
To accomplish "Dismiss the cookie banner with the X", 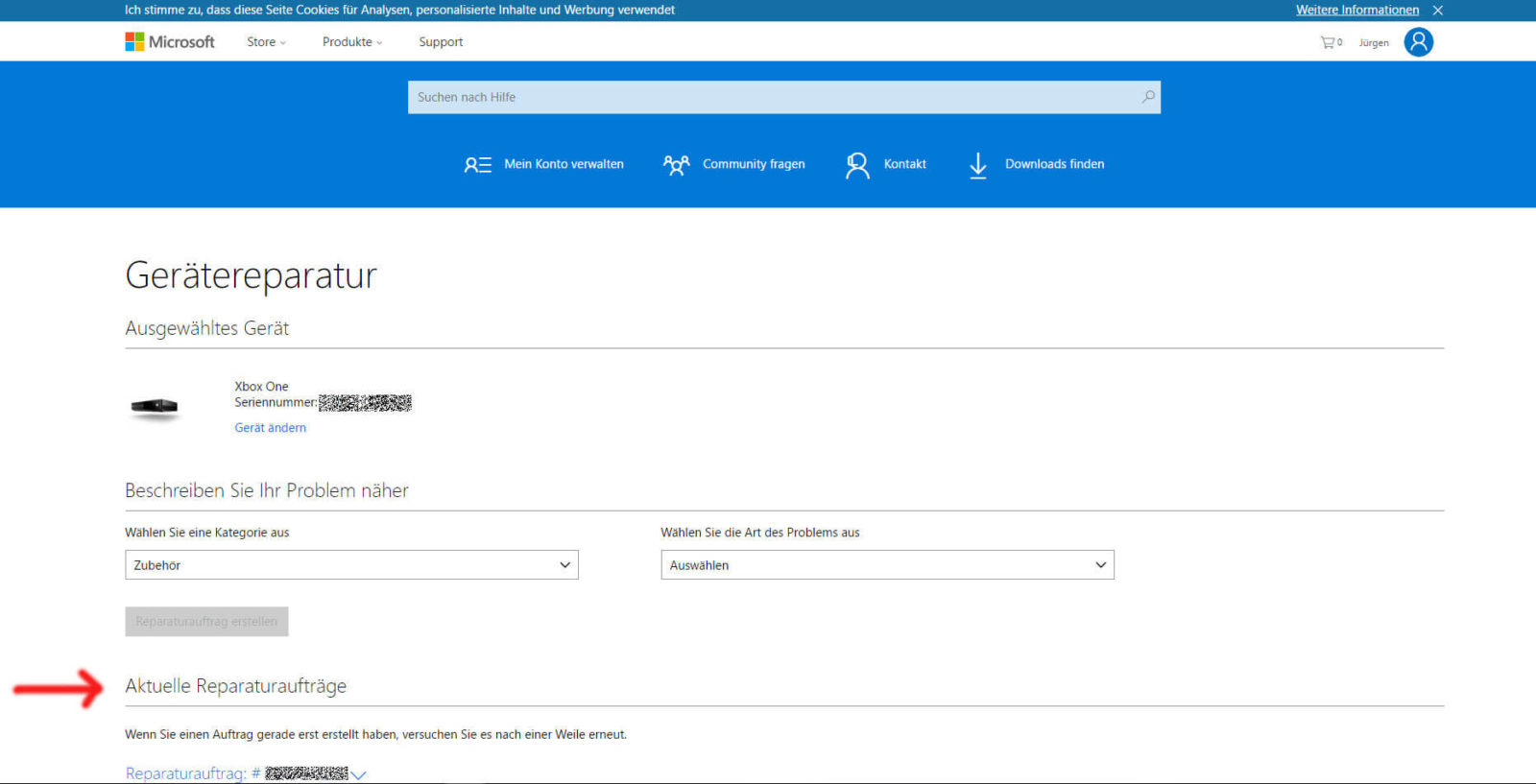I will [x=1438, y=11].
